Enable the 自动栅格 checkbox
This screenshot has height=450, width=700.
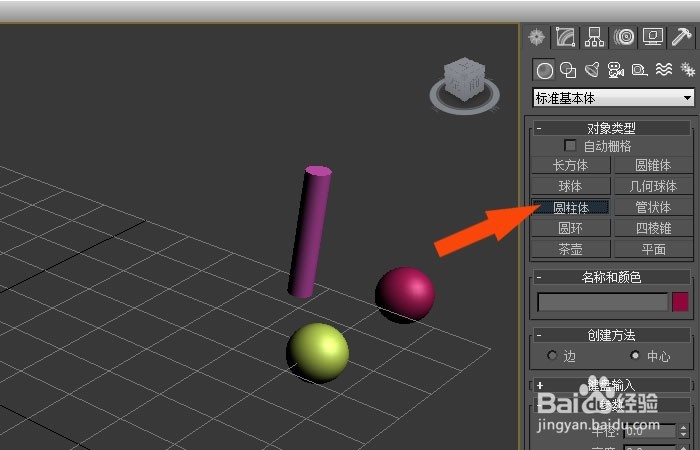pos(570,146)
